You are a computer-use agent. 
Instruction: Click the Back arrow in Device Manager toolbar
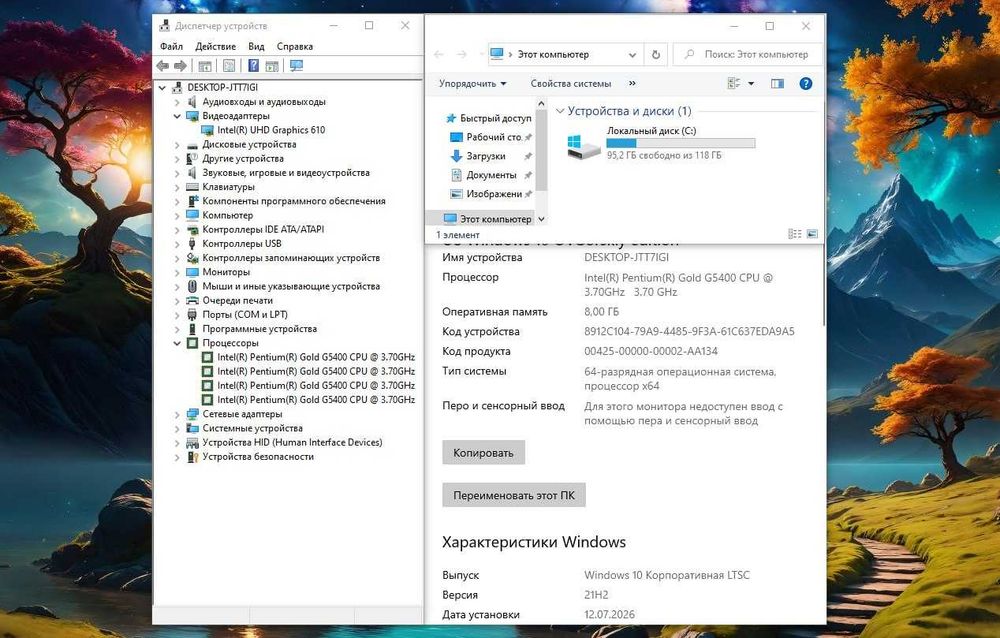click(x=163, y=66)
